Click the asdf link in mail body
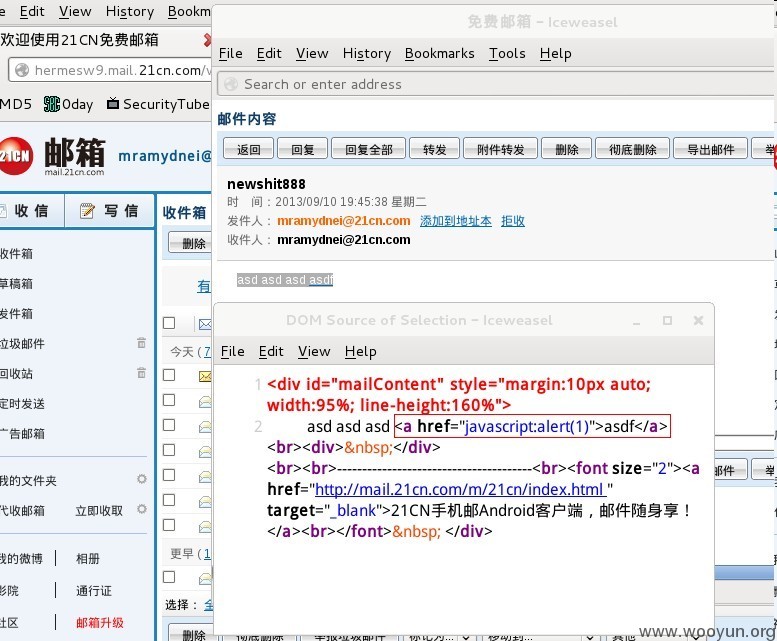This screenshot has width=777, height=641. pyautogui.click(x=321, y=280)
